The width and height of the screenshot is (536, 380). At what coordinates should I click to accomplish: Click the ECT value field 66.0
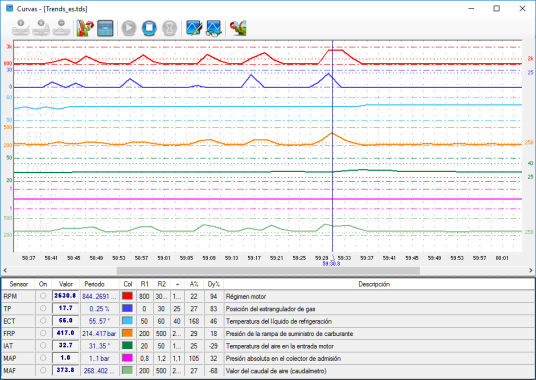click(65, 321)
